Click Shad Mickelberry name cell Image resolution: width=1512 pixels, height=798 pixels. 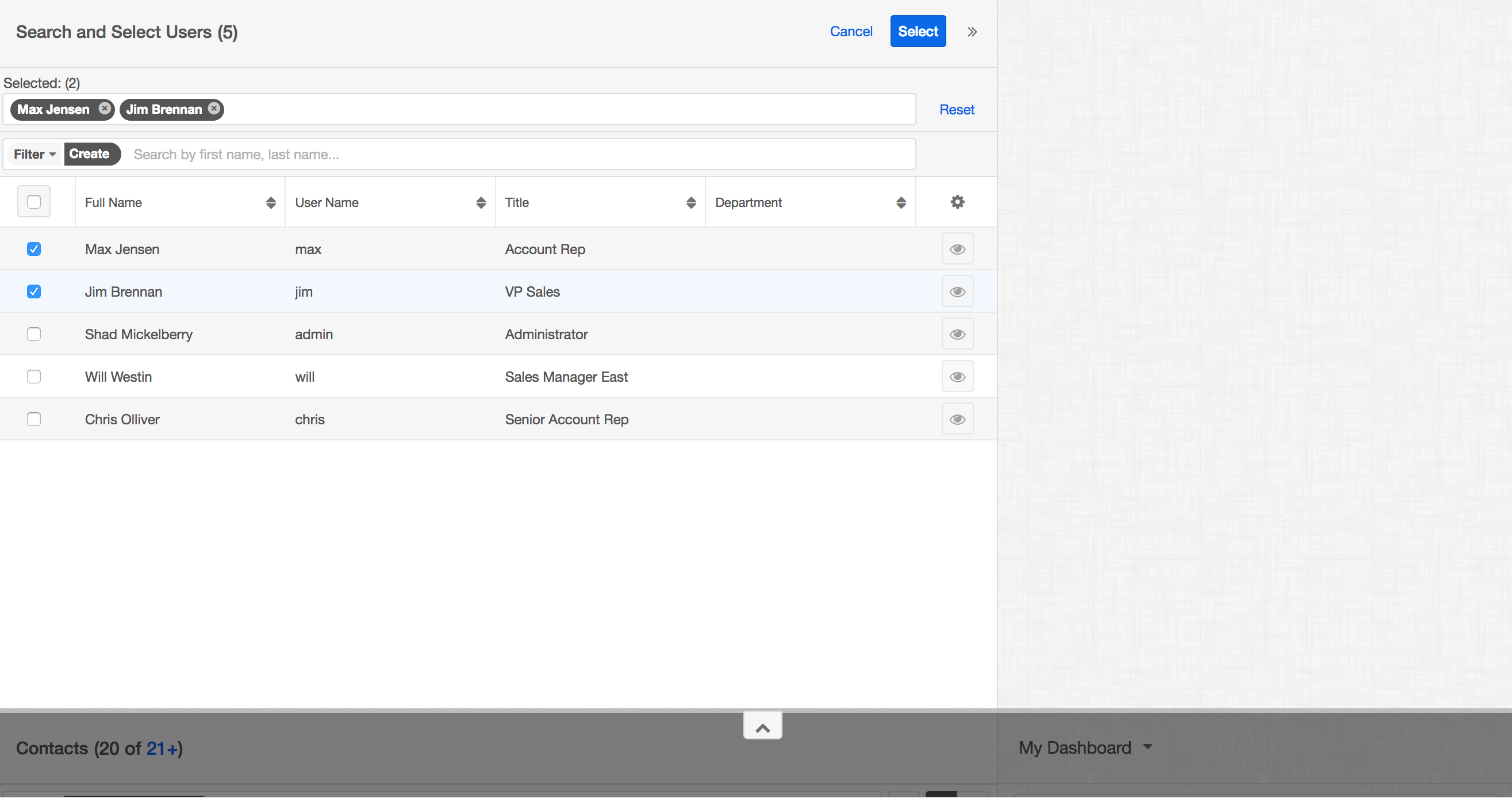pos(139,334)
